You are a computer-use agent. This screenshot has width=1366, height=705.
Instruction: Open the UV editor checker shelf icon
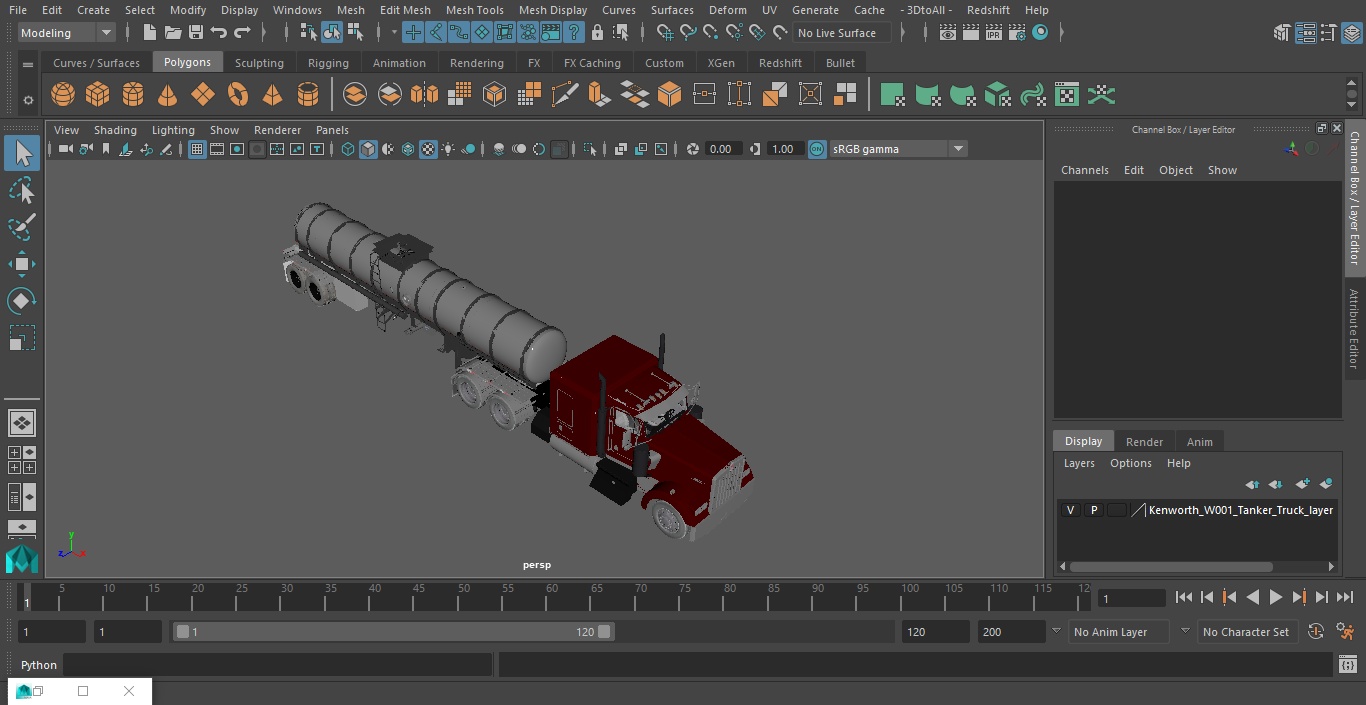[1067, 95]
